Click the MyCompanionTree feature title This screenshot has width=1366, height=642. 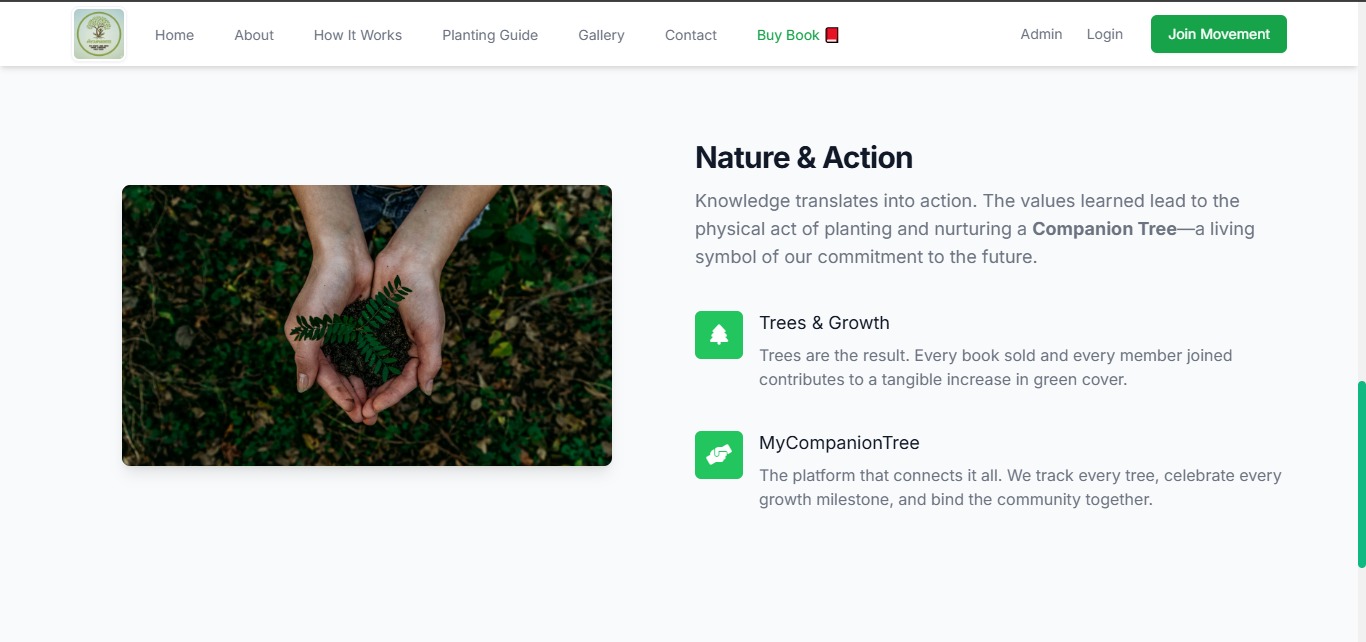pyautogui.click(x=839, y=443)
